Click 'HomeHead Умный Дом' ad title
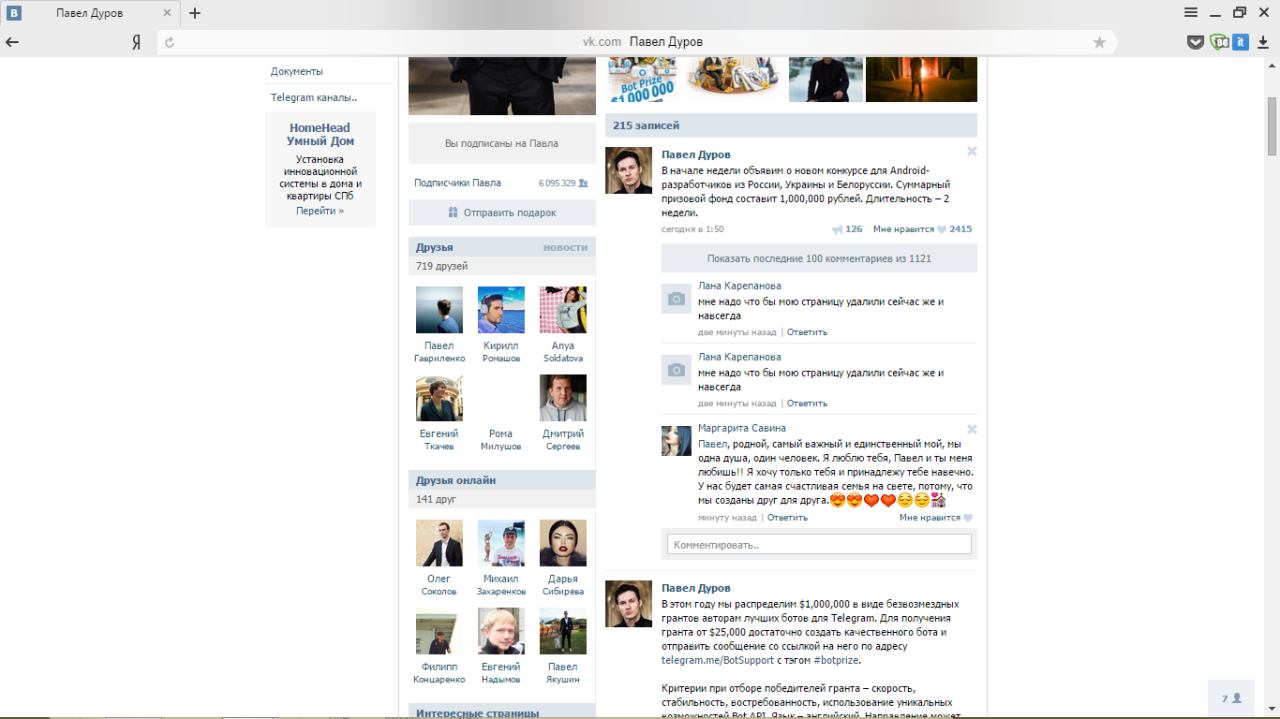 [x=320, y=134]
